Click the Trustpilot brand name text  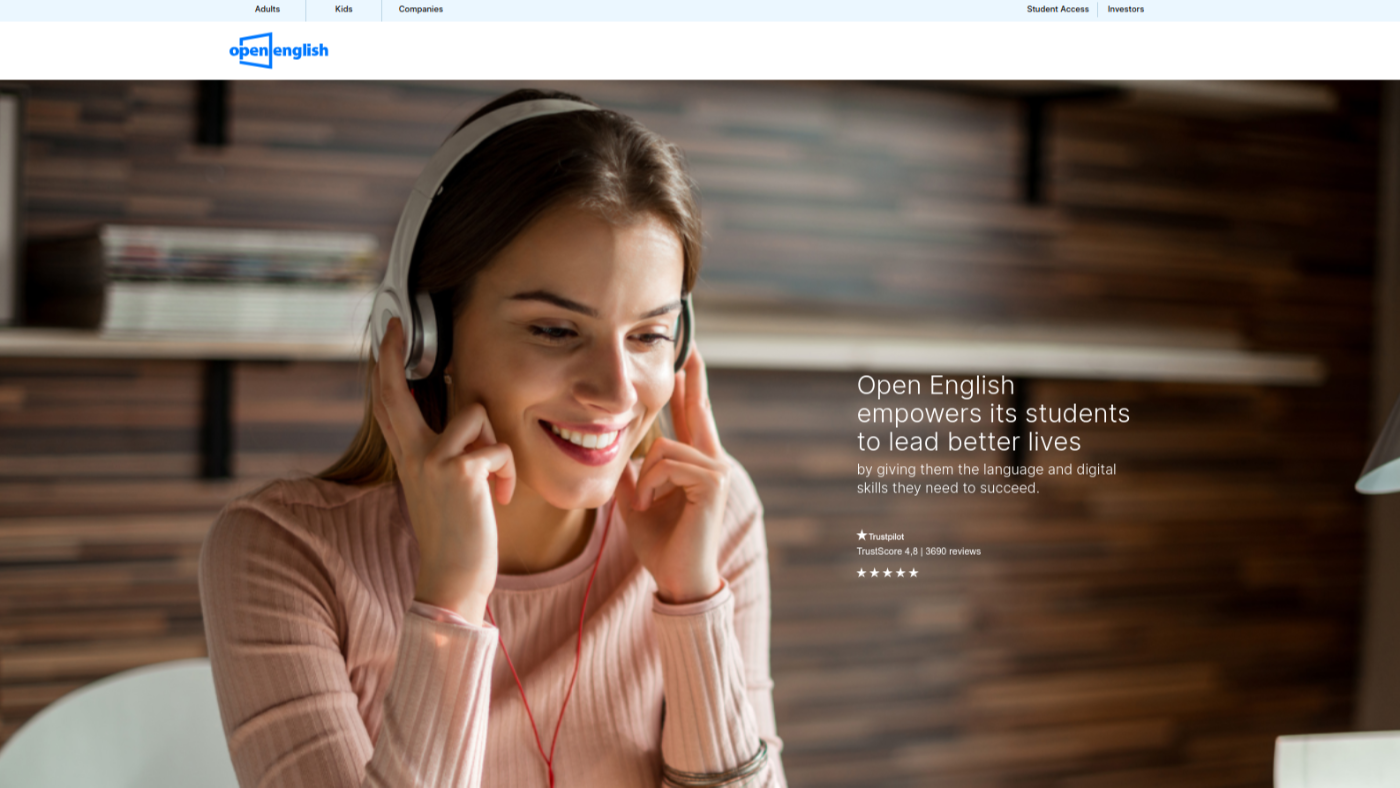886,537
